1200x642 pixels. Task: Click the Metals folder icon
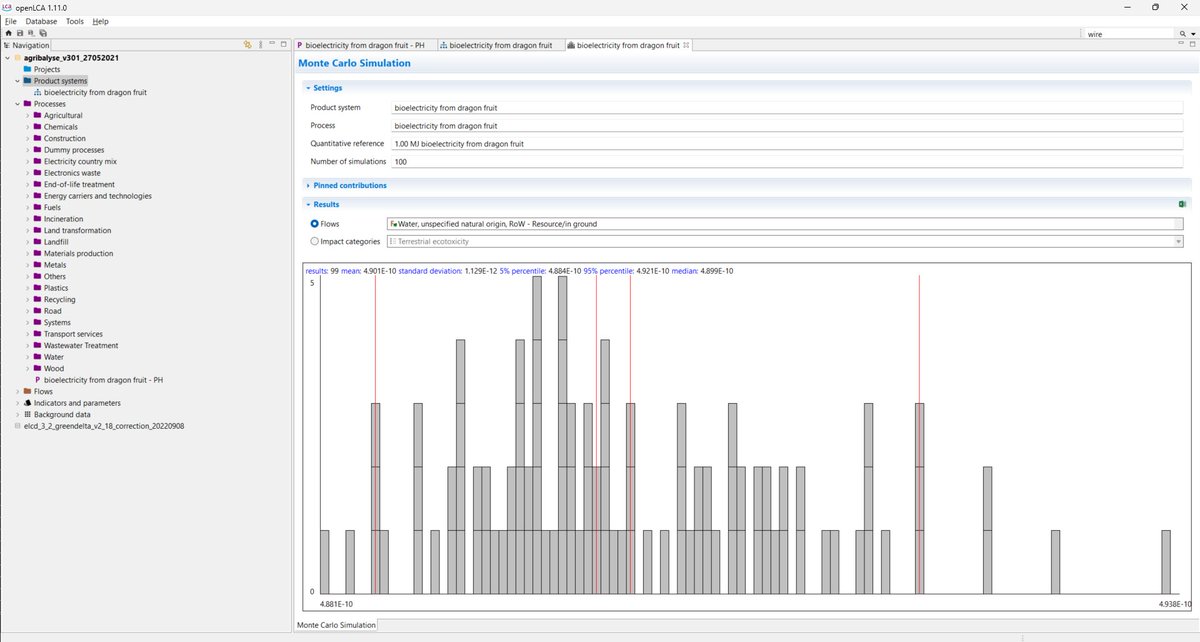38,265
